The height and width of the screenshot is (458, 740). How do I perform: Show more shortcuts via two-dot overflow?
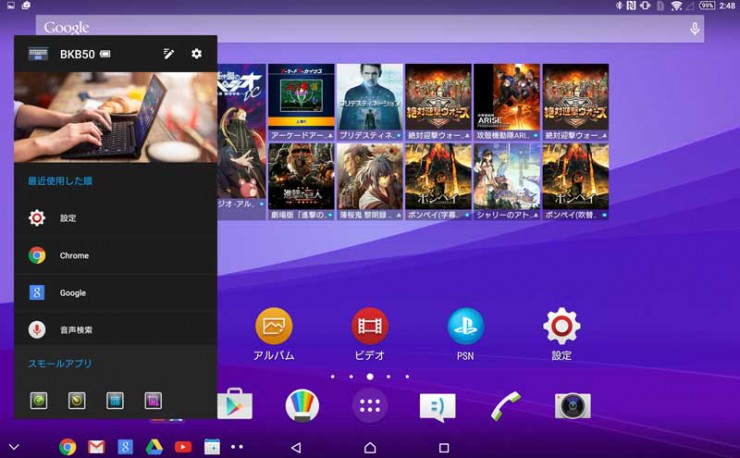click(237, 447)
